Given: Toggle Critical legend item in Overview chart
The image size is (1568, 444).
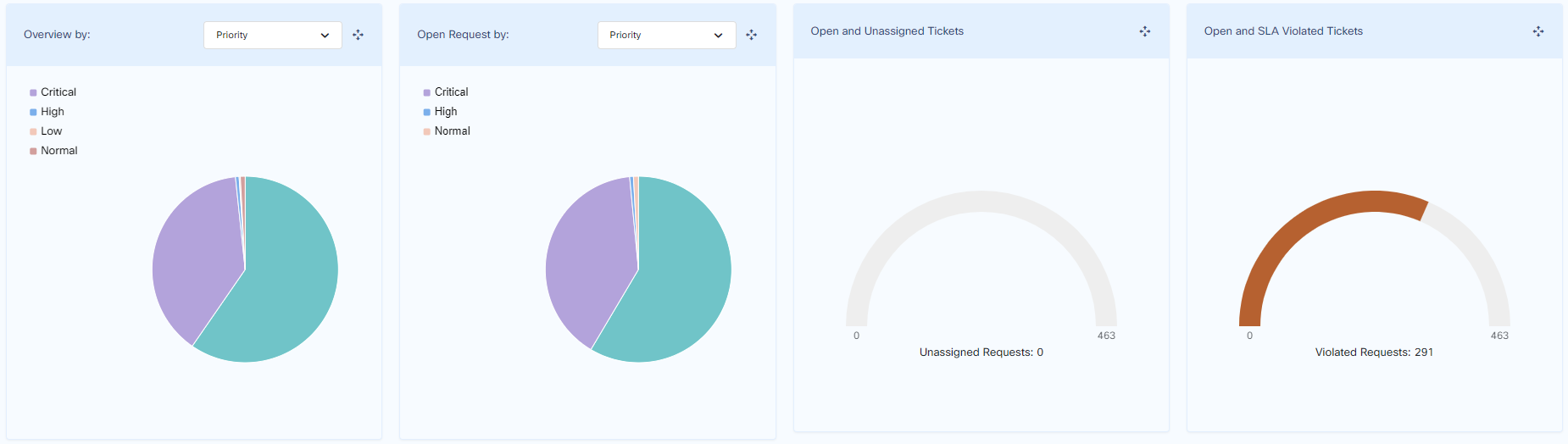Looking at the screenshot, I should [x=58, y=92].
